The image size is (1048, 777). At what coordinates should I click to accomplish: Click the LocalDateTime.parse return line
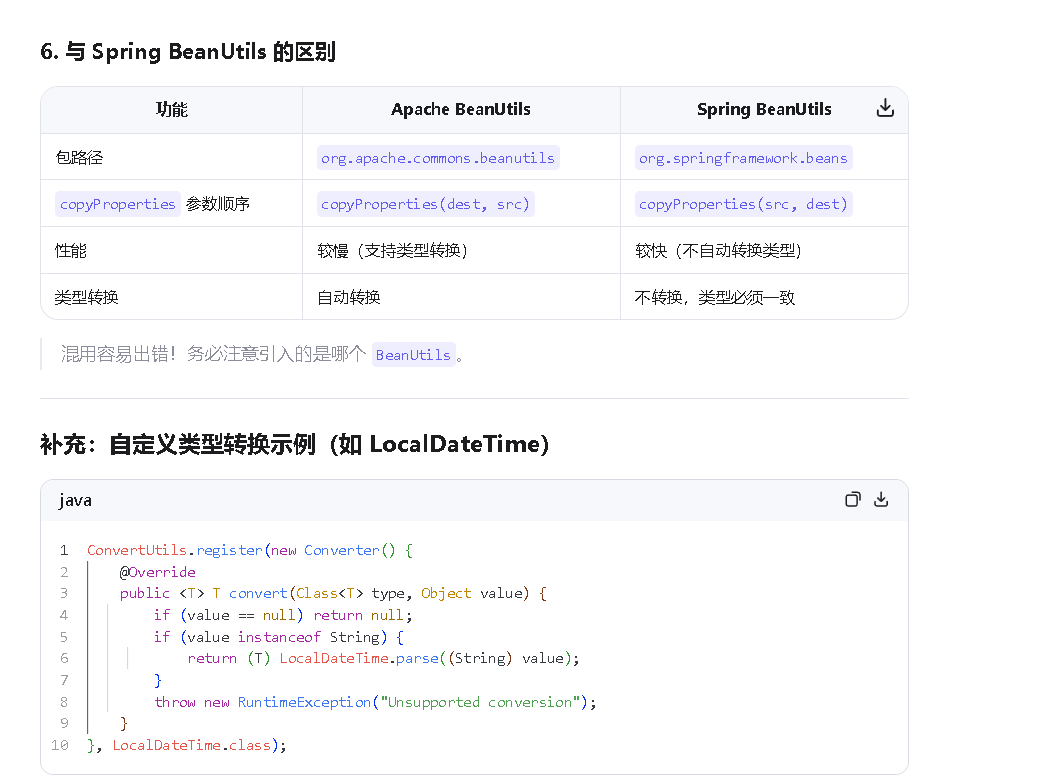click(x=384, y=658)
